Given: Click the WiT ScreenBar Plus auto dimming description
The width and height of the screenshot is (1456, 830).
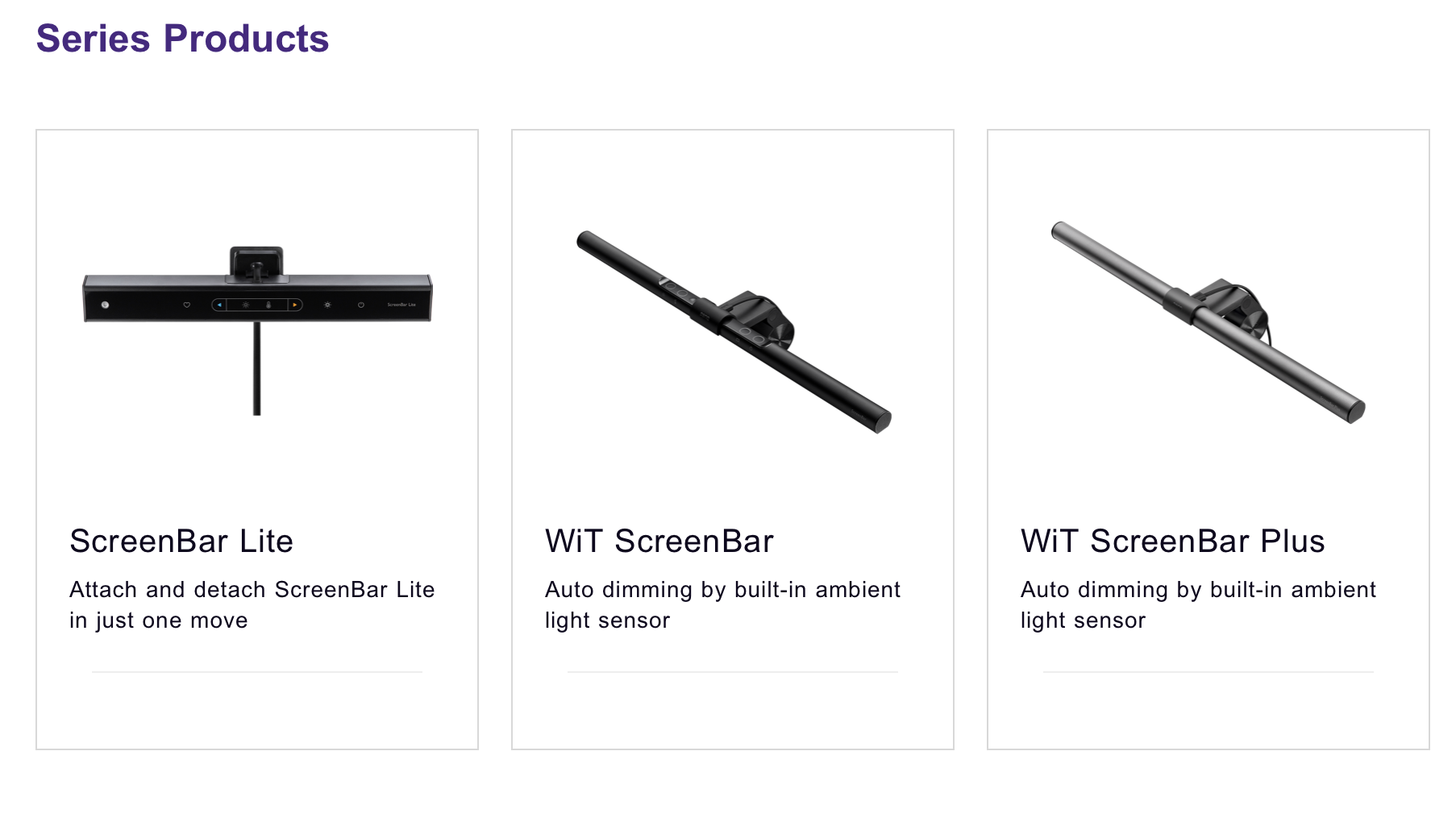Looking at the screenshot, I should click(1199, 604).
